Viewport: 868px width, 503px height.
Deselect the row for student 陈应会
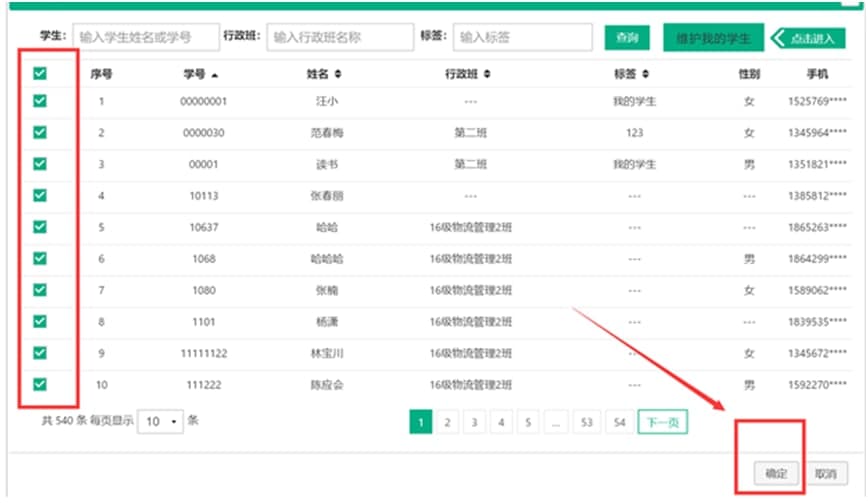click(40, 384)
